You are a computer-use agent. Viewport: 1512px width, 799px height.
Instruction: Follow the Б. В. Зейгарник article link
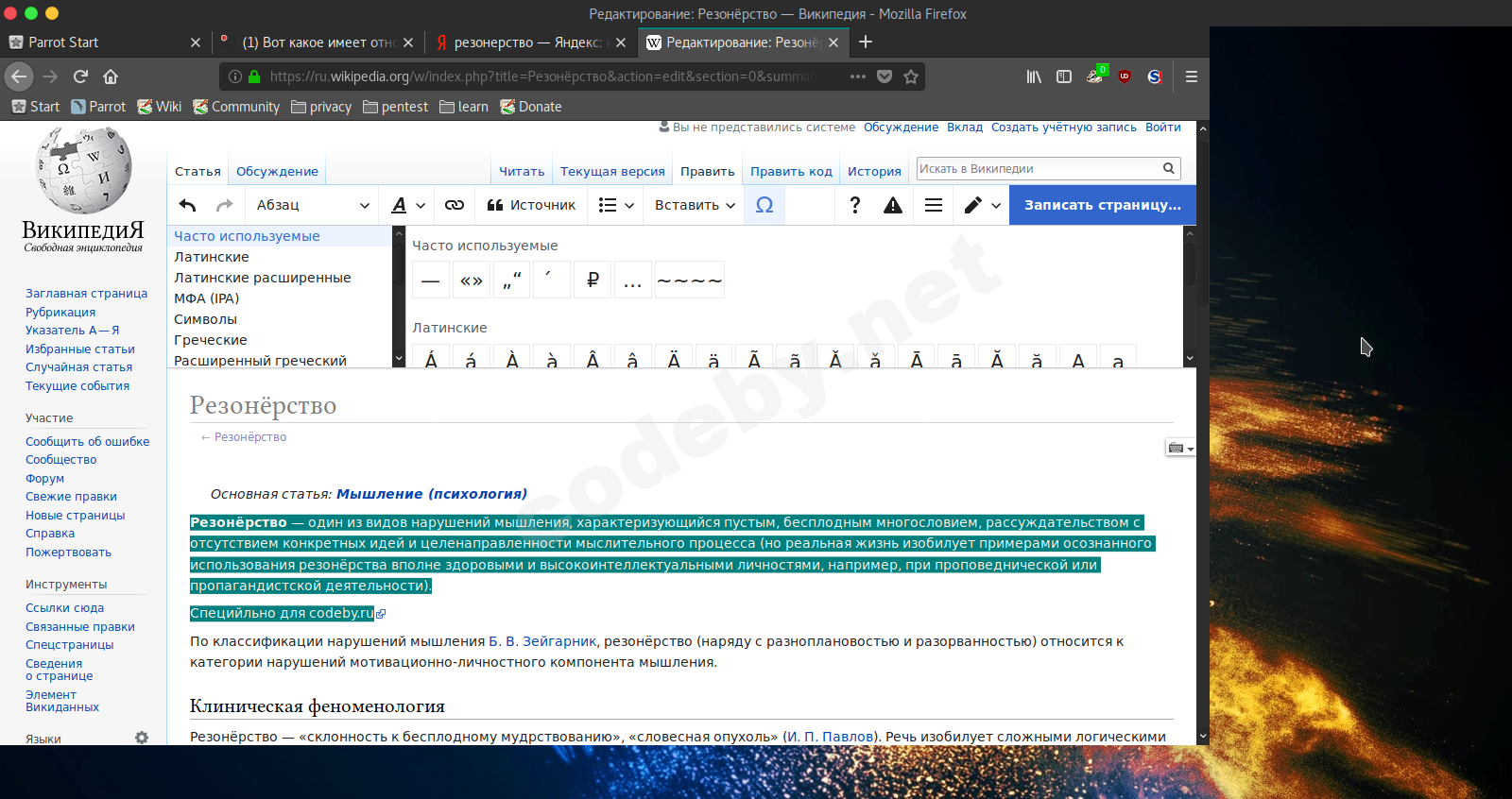[x=542, y=641]
